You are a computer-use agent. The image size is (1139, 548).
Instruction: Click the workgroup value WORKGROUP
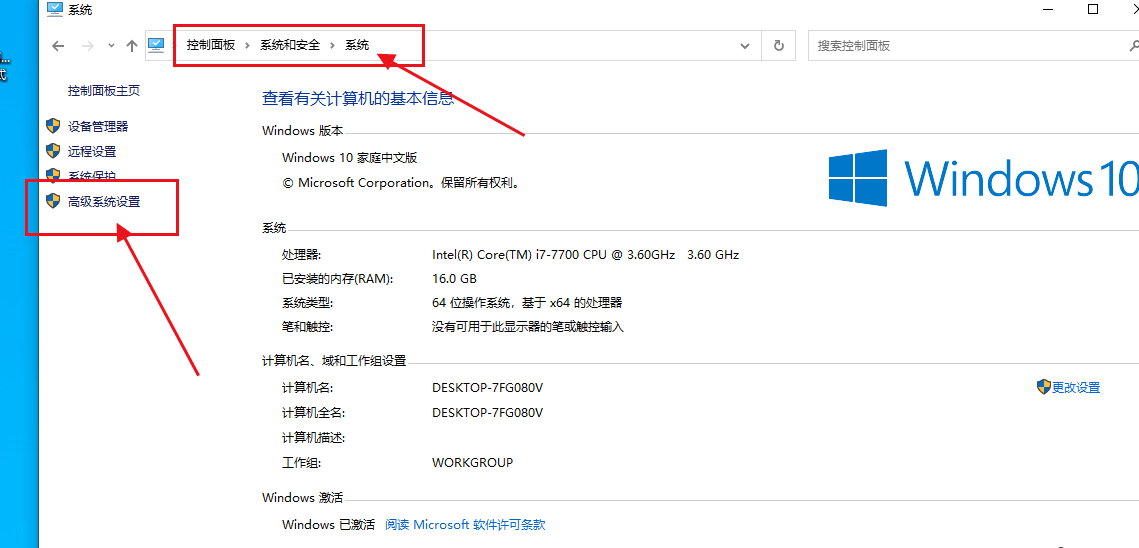472,462
